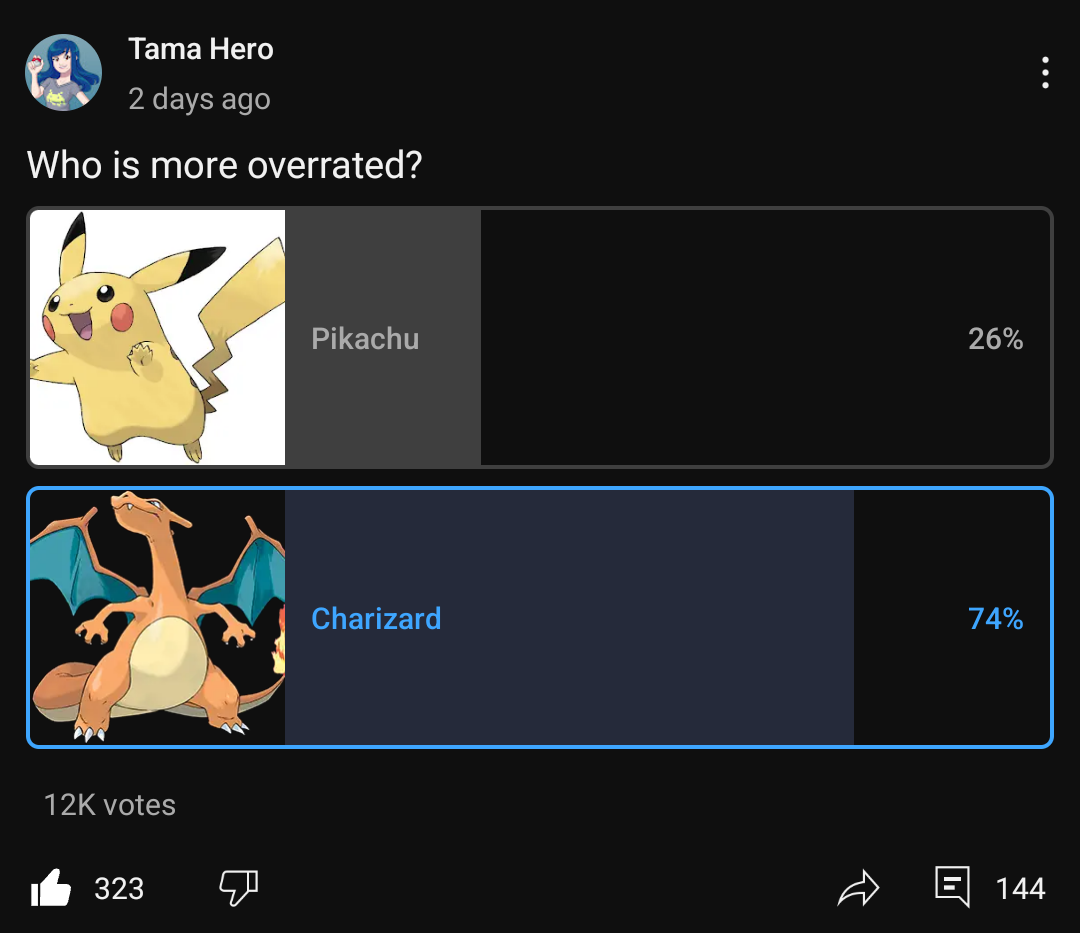This screenshot has height=933, width=1080.
Task: Open the three-dot post options menu
Action: tap(1045, 73)
